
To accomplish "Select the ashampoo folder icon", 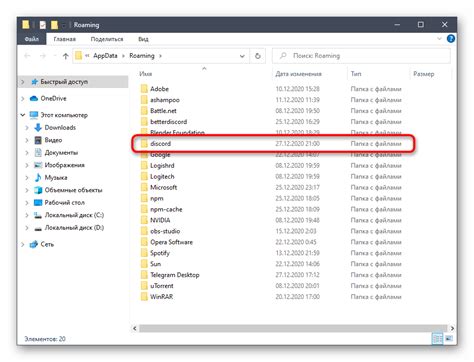I will pyautogui.click(x=144, y=100).
